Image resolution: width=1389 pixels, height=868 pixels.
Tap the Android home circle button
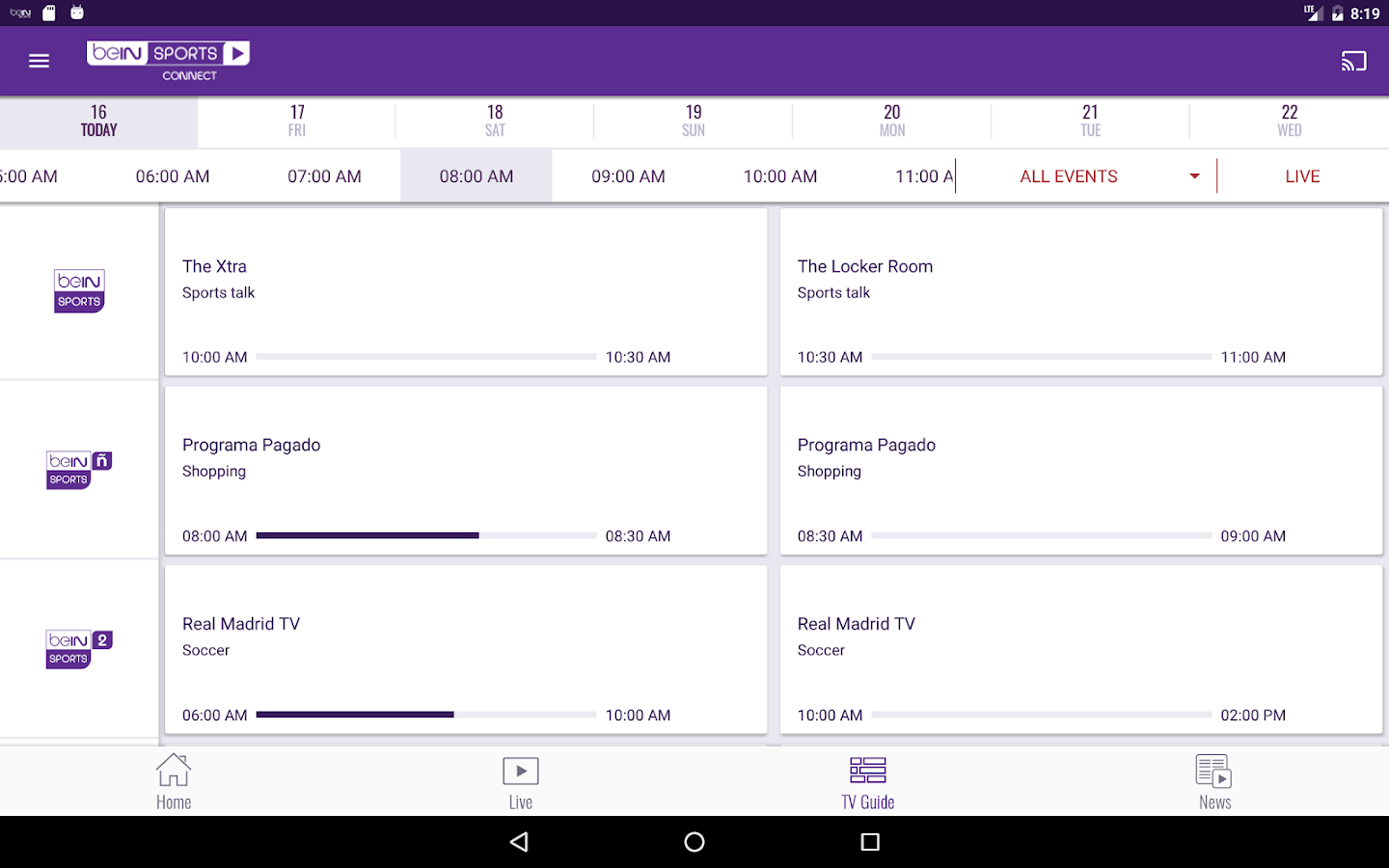694,842
